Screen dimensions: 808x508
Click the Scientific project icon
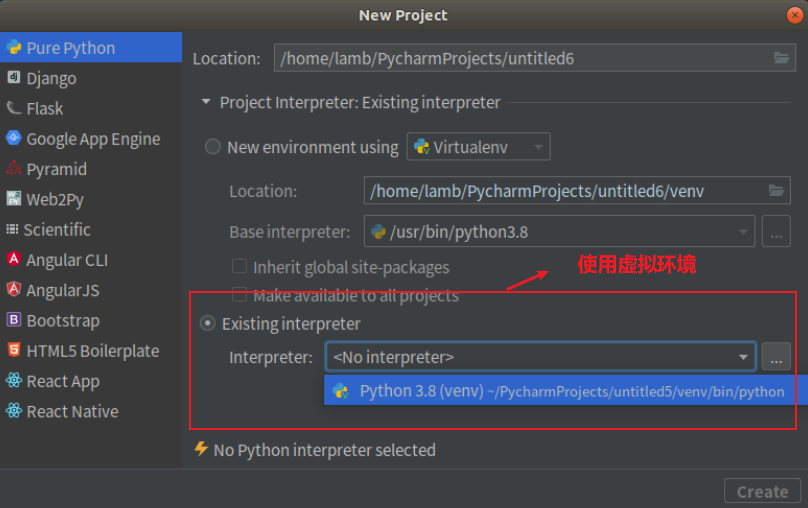(x=12, y=229)
